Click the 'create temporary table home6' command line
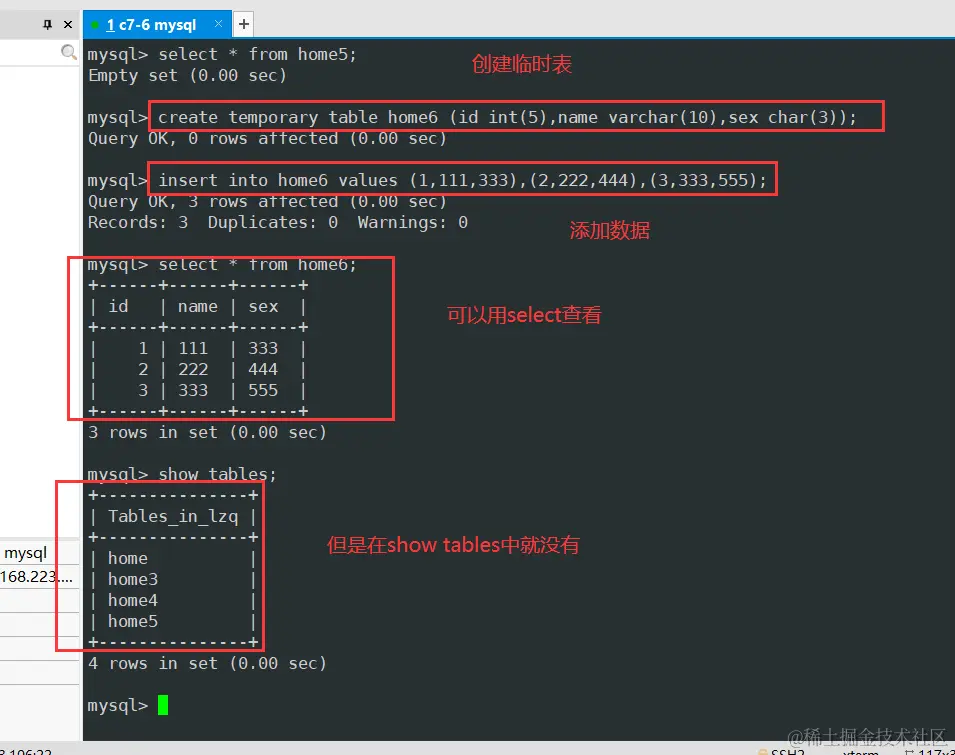This screenshot has height=755, width=955. click(x=507, y=117)
